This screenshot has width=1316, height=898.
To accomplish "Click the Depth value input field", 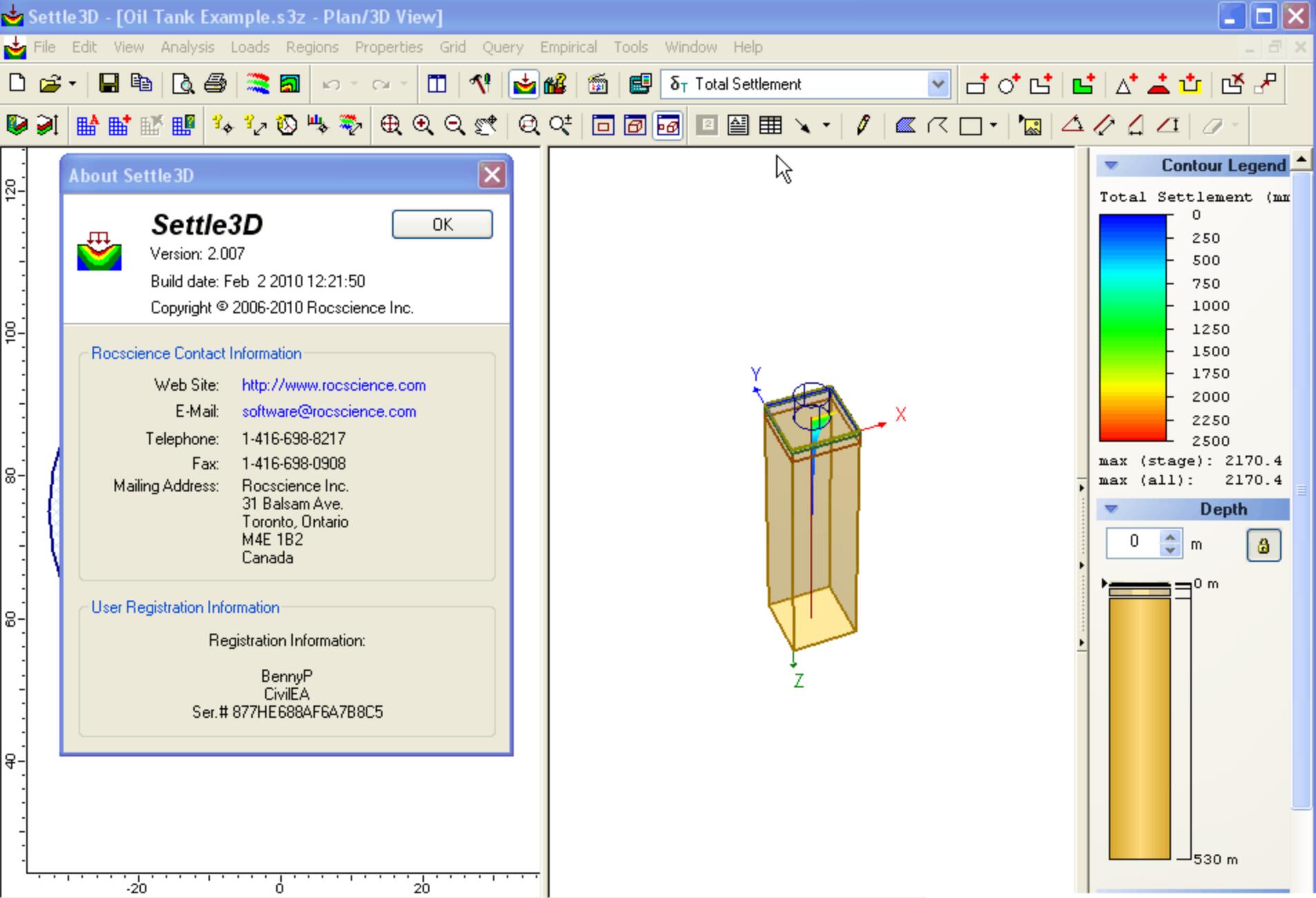I will coord(1134,543).
